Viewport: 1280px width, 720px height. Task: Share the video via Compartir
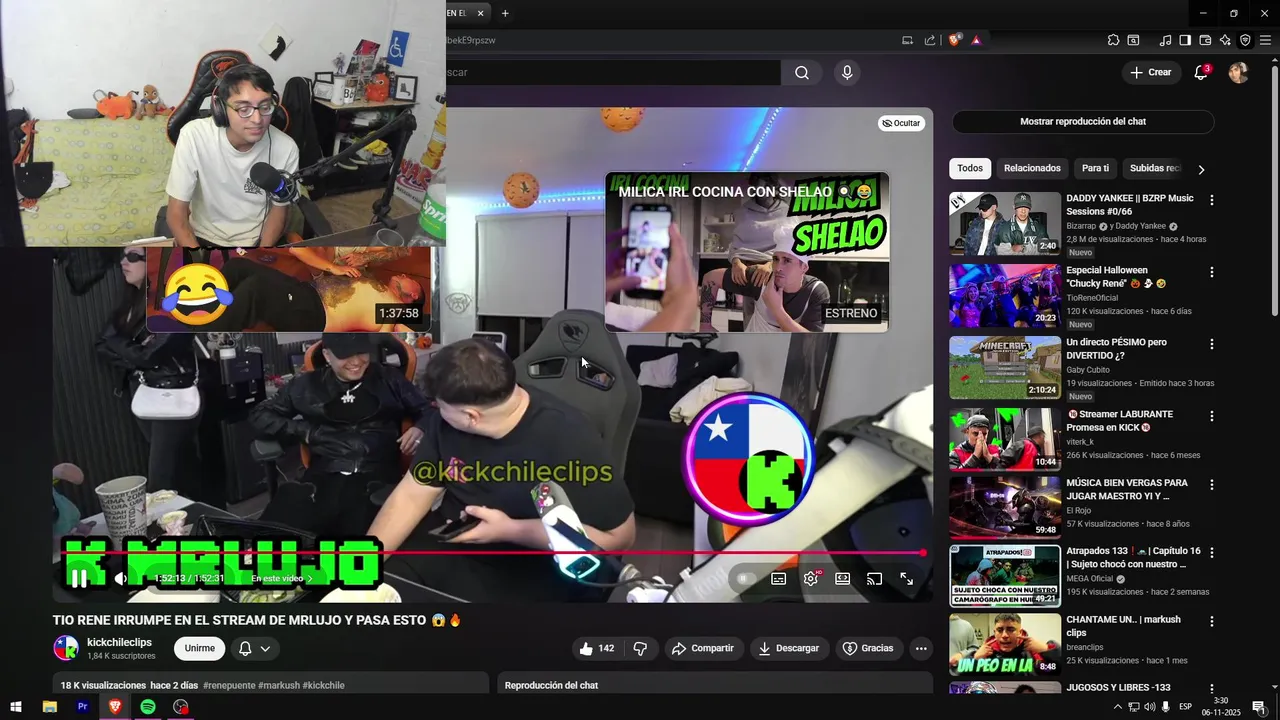(x=703, y=648)
